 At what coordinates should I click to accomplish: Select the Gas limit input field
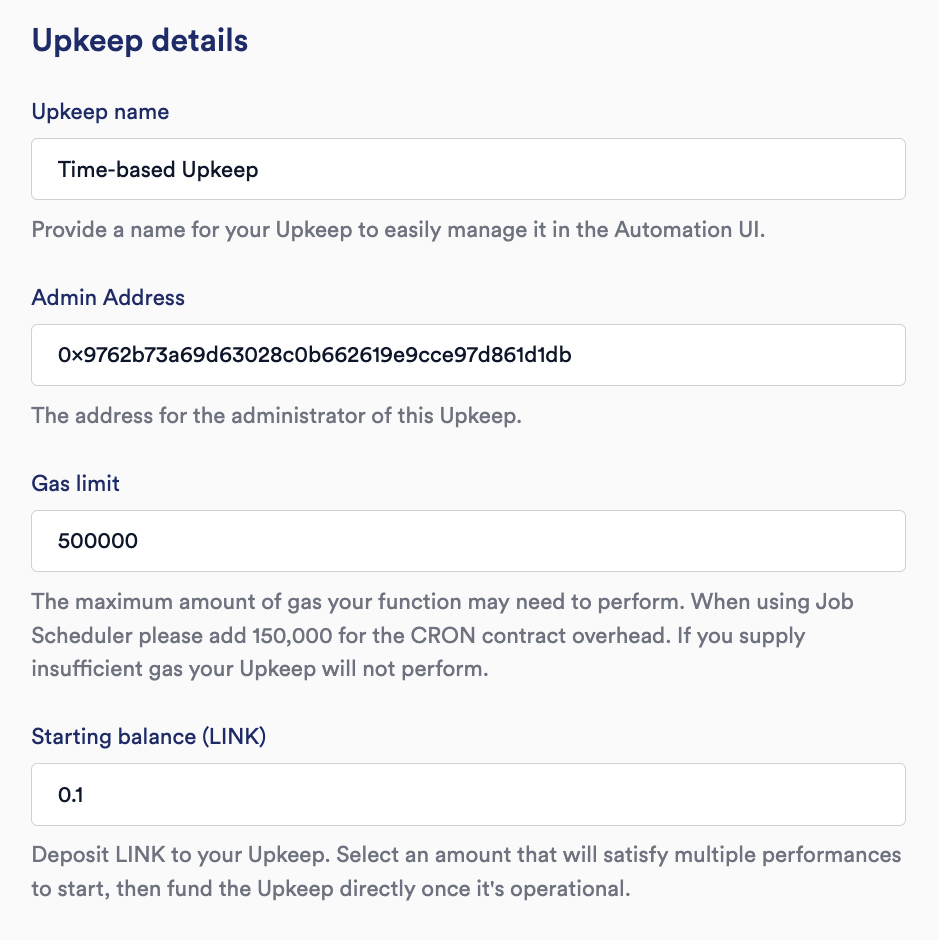(x=468, y=541)
